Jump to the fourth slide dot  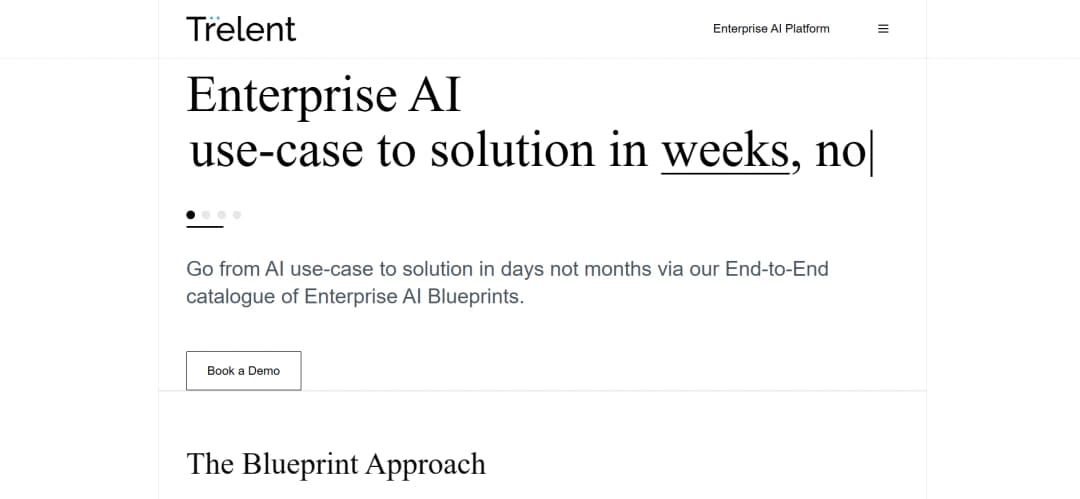coord(237,214)
